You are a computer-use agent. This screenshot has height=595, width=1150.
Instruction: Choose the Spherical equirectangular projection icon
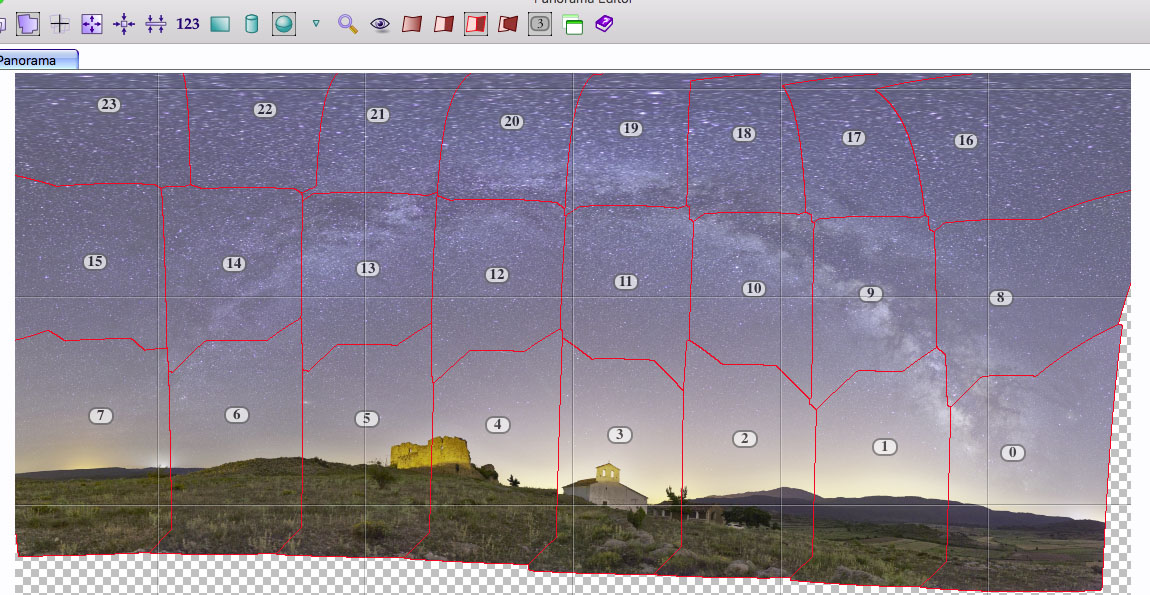point(283,24)
